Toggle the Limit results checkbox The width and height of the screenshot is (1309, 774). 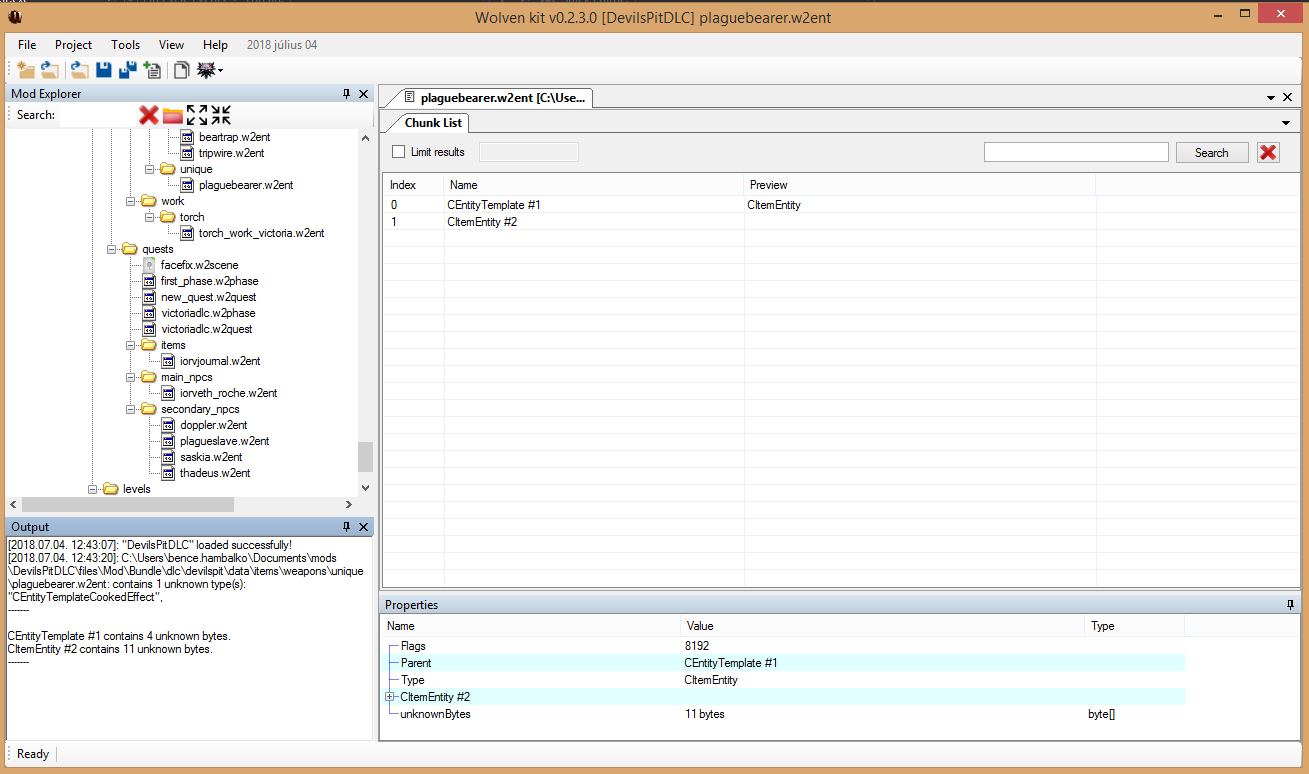point(399,152)
